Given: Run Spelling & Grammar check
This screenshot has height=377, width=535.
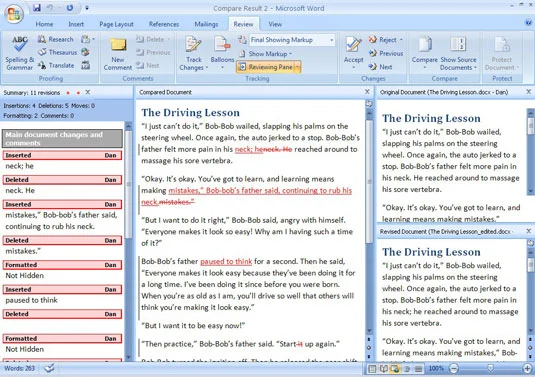Looking at the screenshot, I should click(19, 53).
